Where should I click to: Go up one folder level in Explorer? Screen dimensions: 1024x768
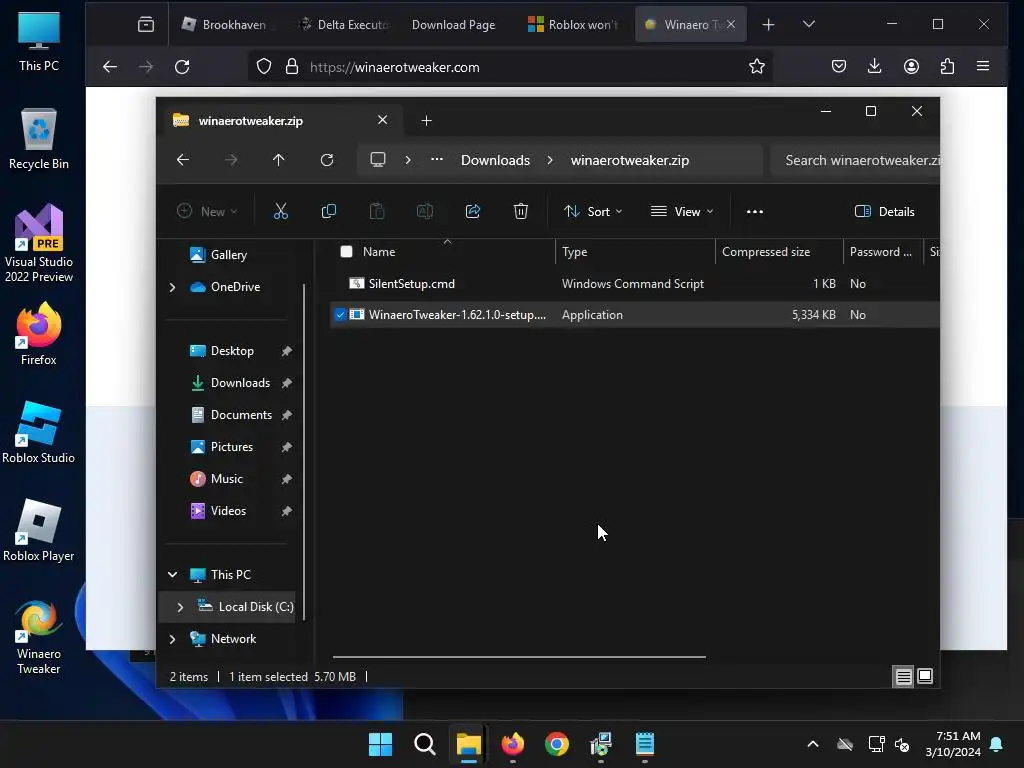click(279, 160)
